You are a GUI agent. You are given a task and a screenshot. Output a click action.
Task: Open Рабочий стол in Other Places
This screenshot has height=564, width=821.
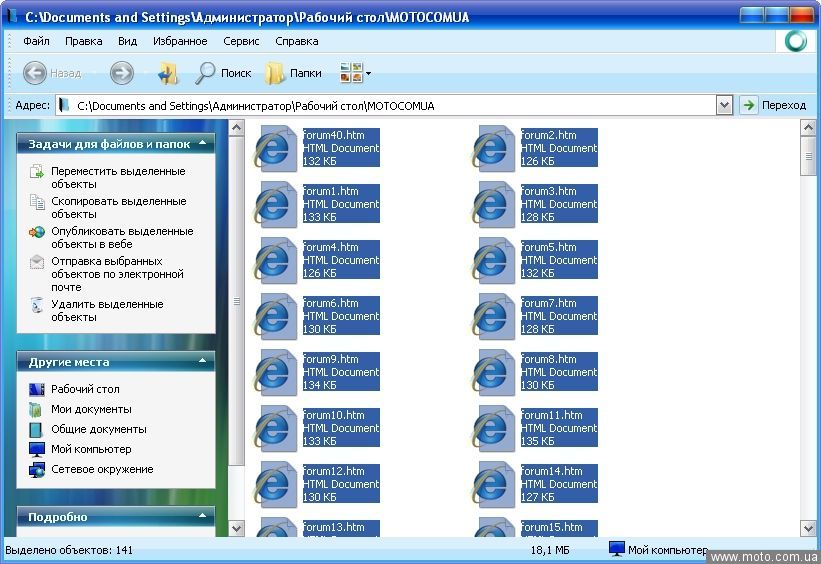[x=85, y=389]
